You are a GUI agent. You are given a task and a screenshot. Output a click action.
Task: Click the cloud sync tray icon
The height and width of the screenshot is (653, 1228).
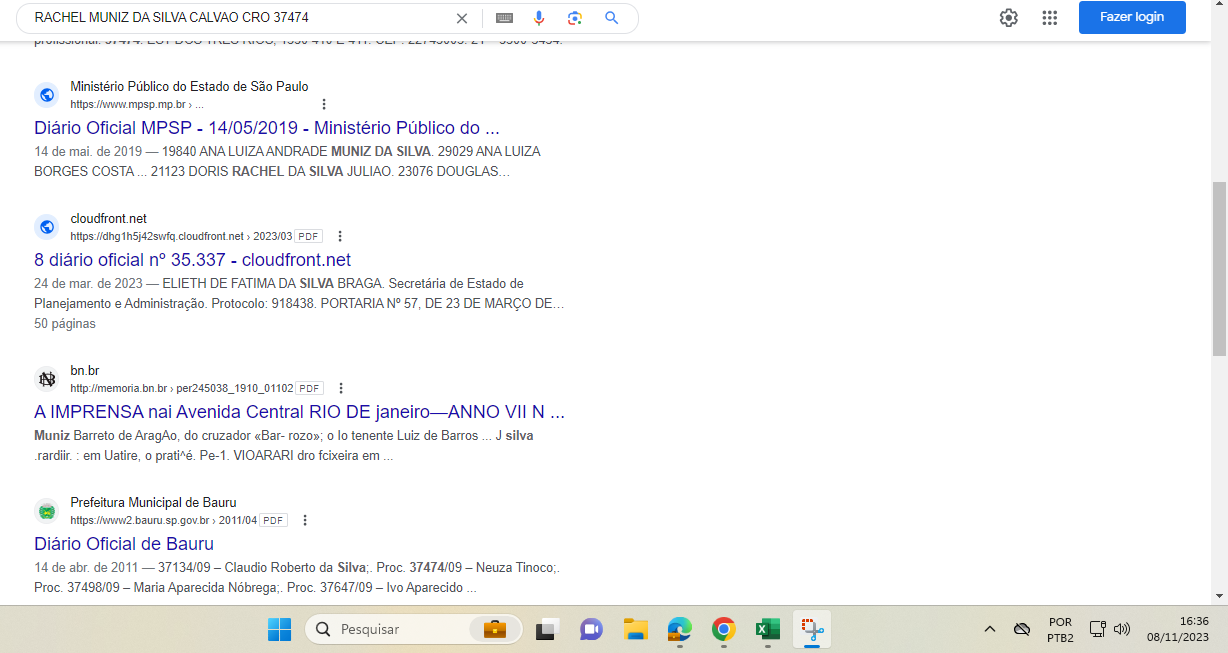1022,629
